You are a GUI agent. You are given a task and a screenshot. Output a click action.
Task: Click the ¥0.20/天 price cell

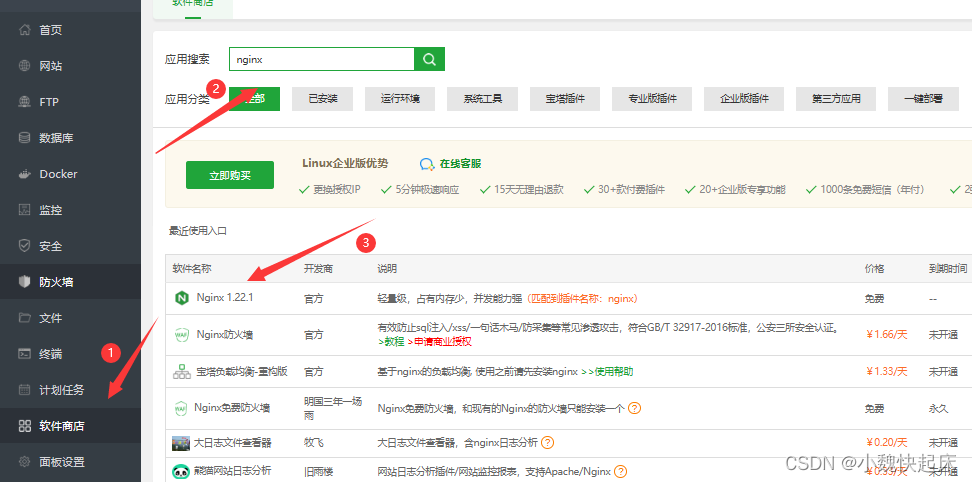886,443
